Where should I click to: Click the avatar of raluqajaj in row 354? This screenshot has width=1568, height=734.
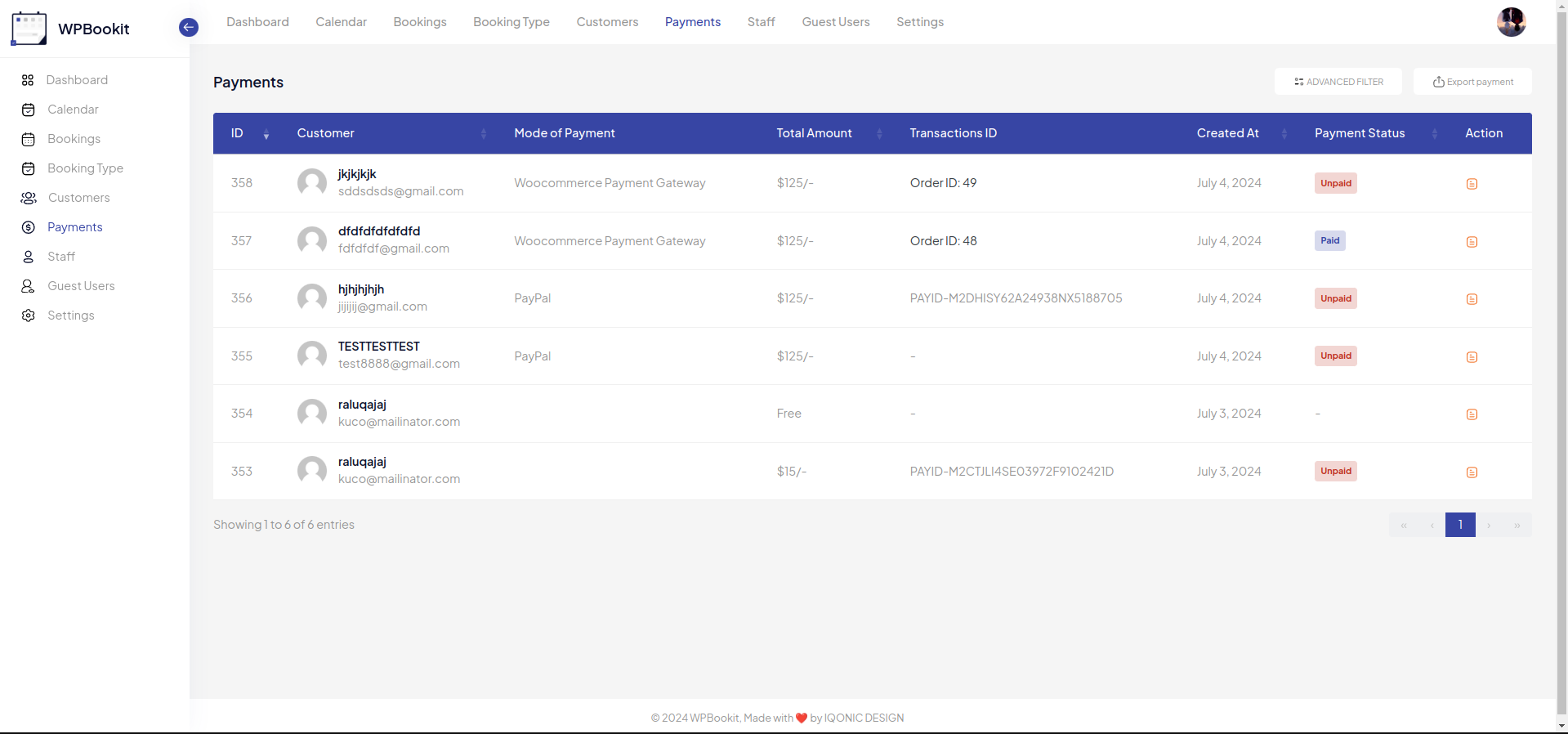(x=311, y=414)
